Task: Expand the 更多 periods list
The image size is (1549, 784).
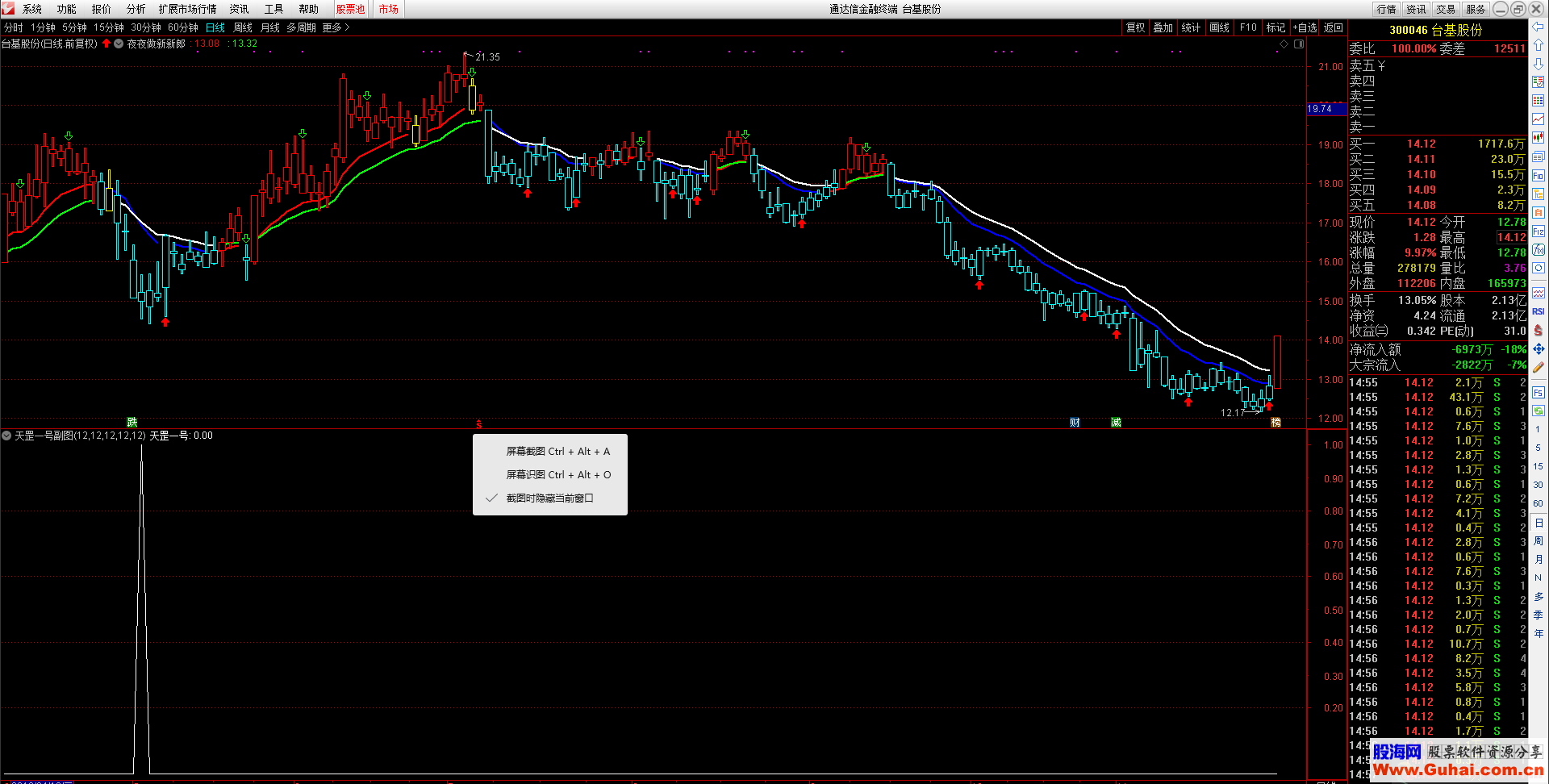Action: point(336,27)
